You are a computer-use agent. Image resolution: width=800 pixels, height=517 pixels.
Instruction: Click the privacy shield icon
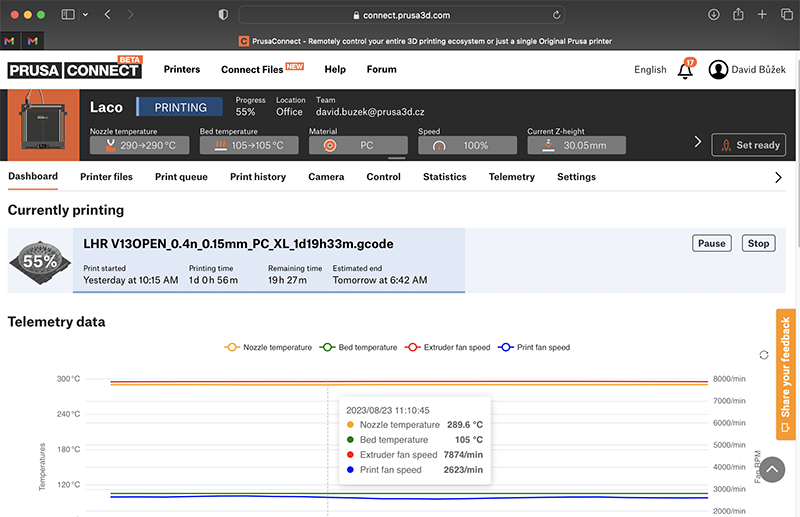point(223,15)
